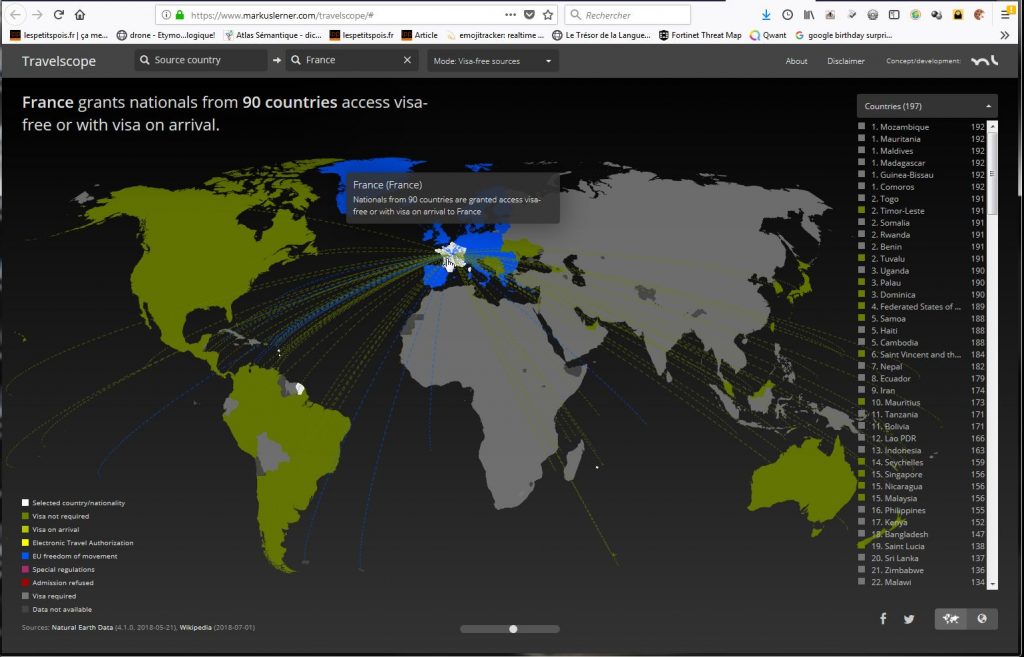Open Firefox downloads panel
The width and height of the screenshot is (1024, 657).
coord(766,15)
